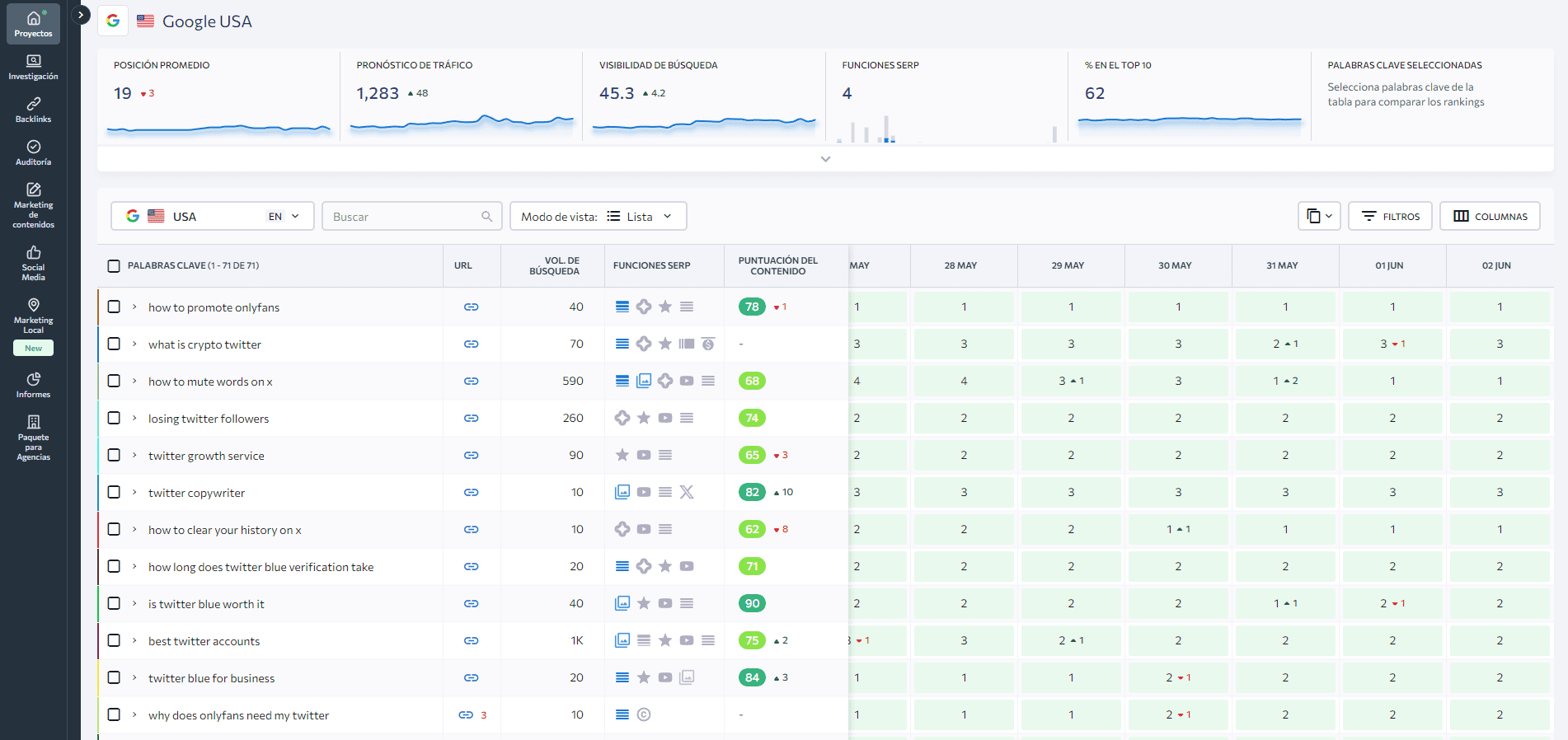Click video icon in how to clear your history row

644,529
